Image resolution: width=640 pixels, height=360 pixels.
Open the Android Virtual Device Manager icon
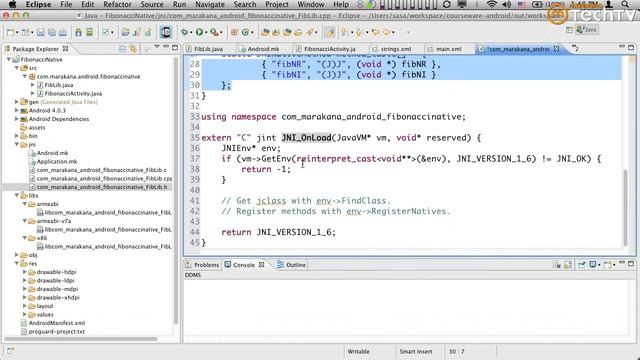point(89,32)
